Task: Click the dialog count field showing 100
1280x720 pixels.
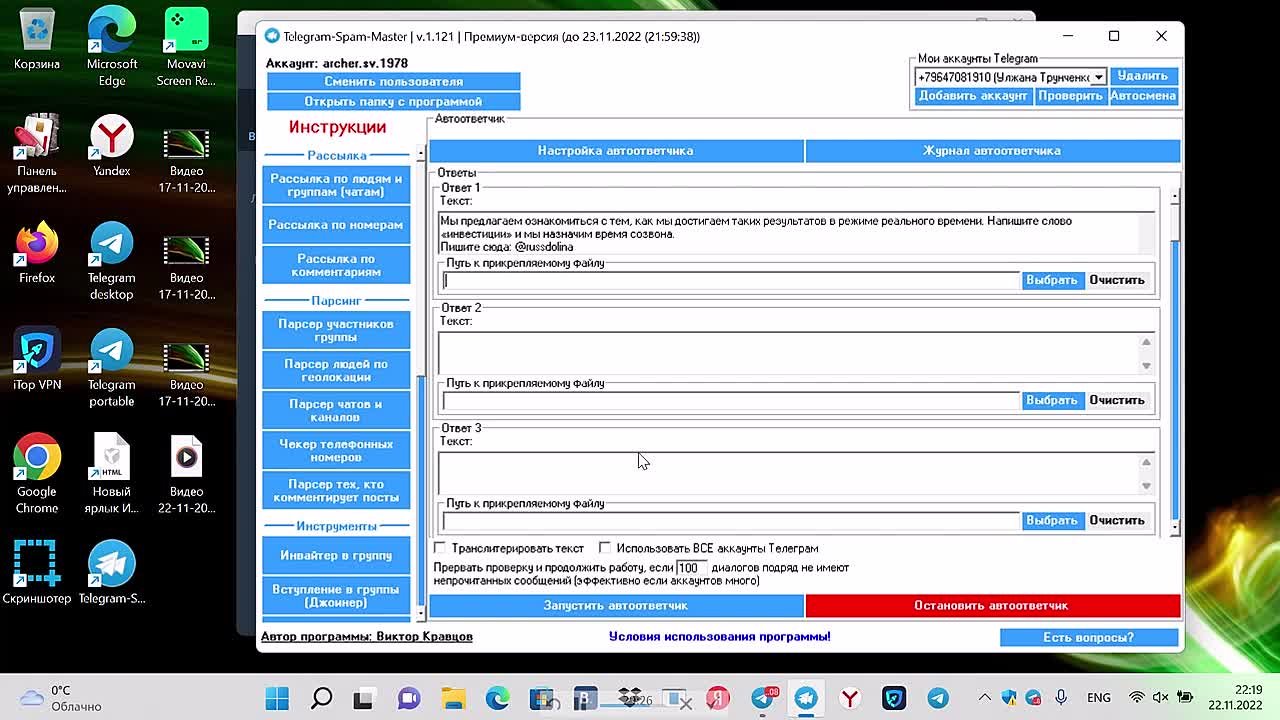Action: coord(692,568)
